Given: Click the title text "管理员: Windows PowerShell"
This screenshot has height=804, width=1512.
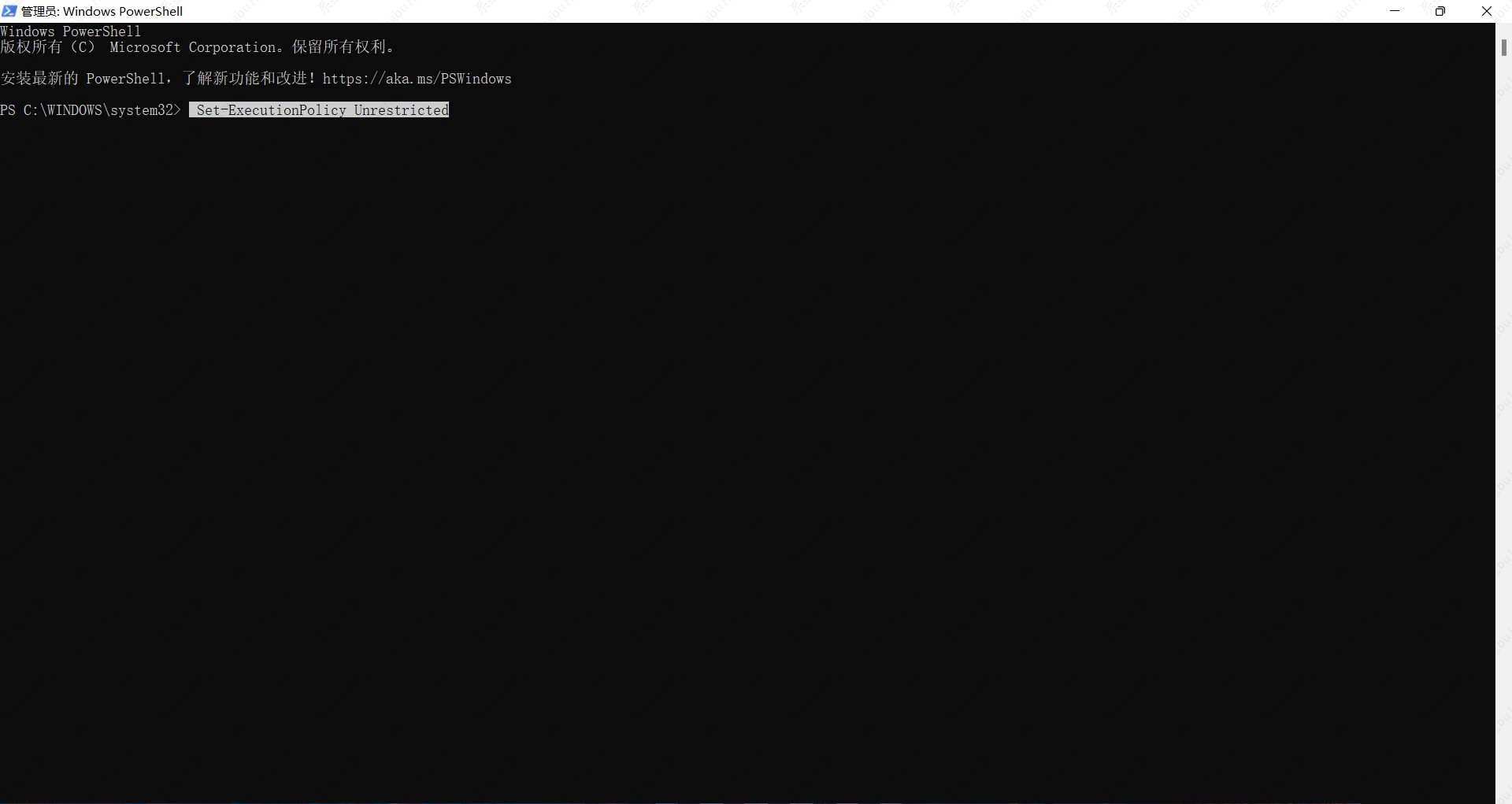Looking at the screenshot, I should point(102,11).
